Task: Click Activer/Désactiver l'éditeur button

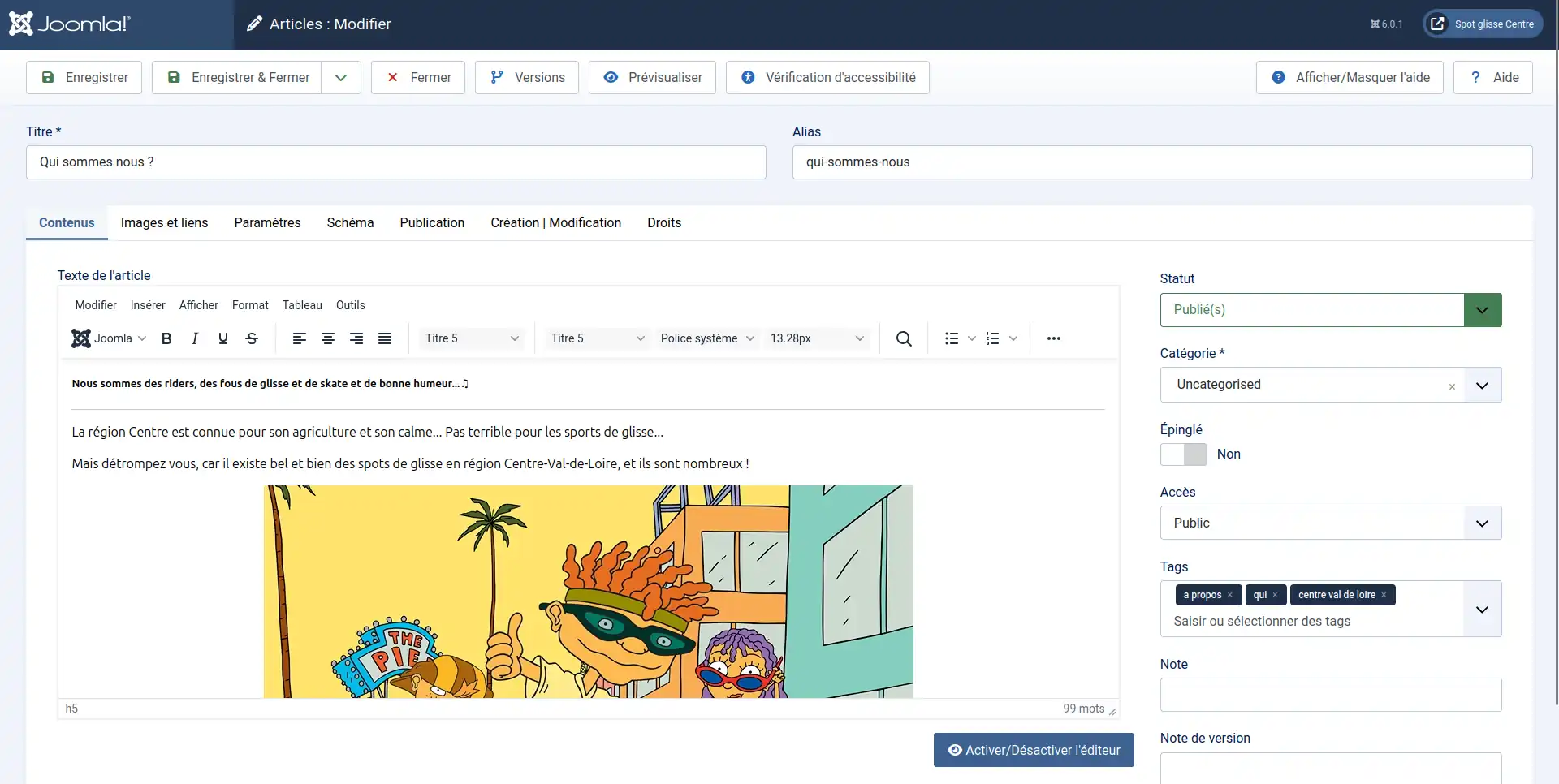Action: [1033, 750]
